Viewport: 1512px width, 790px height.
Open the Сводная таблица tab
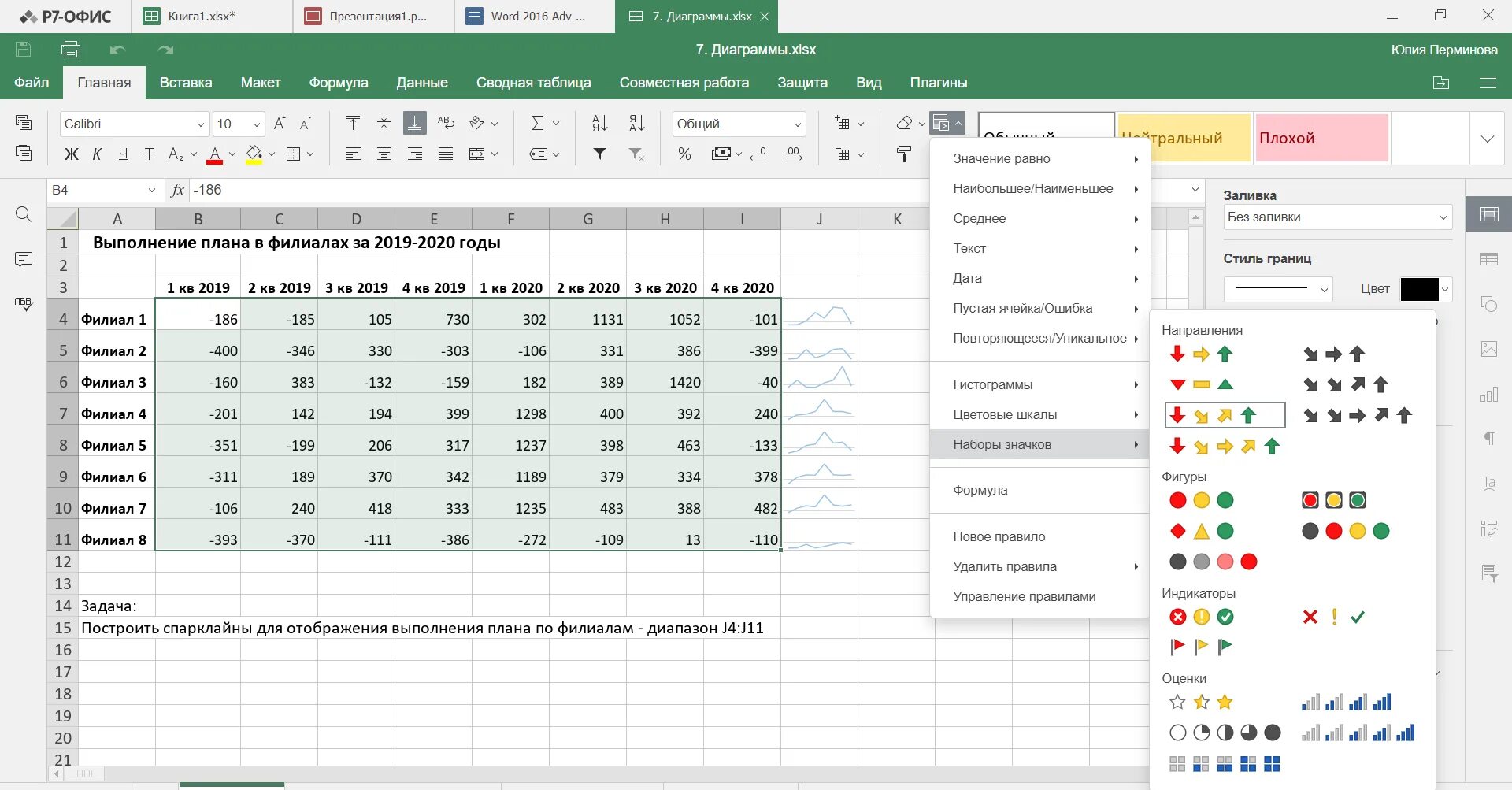point(533,83)
